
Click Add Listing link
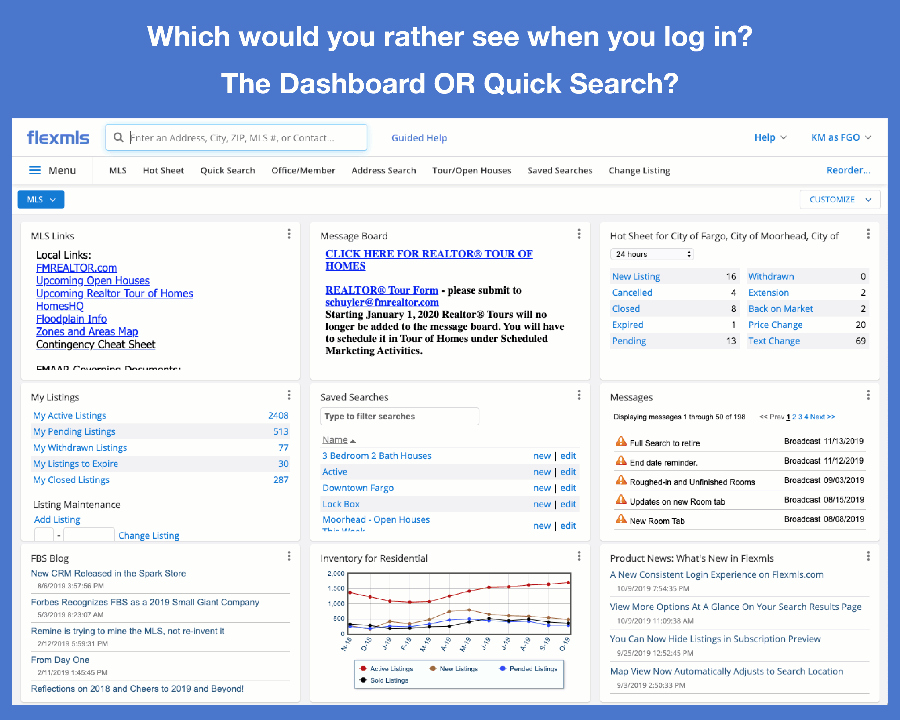(57, 520)
